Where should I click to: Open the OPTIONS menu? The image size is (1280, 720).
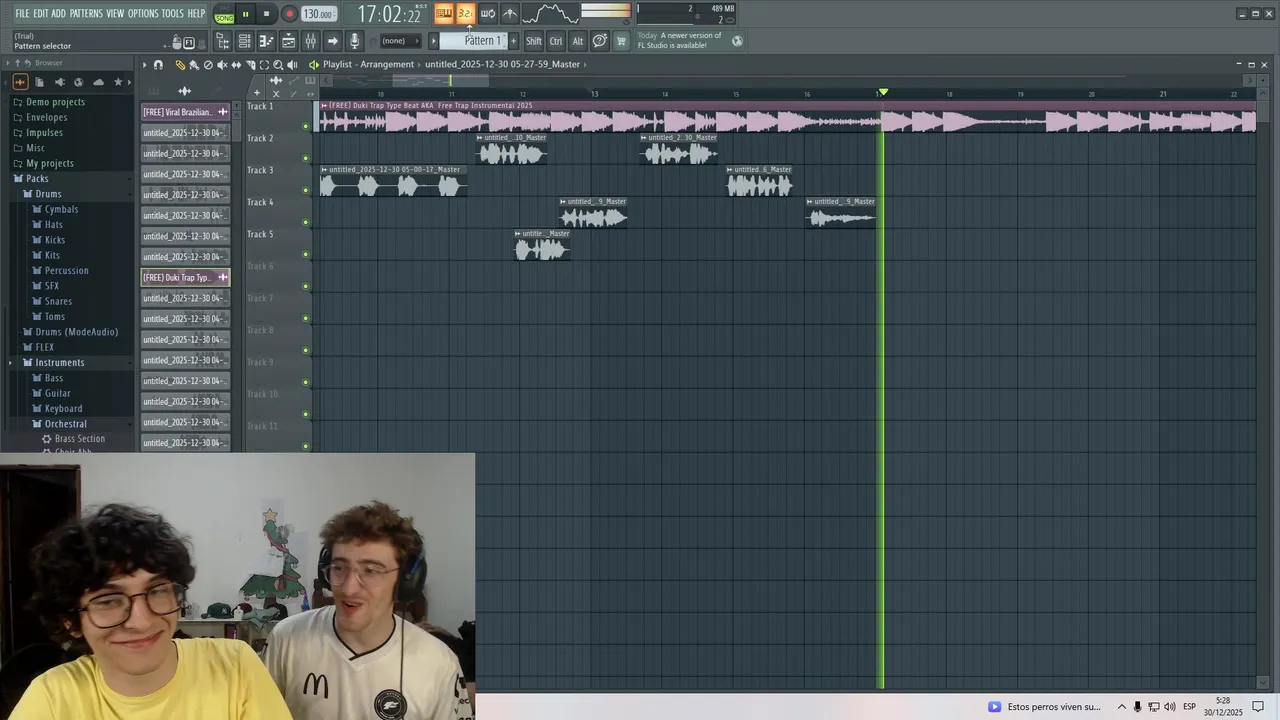click(143, 13)
